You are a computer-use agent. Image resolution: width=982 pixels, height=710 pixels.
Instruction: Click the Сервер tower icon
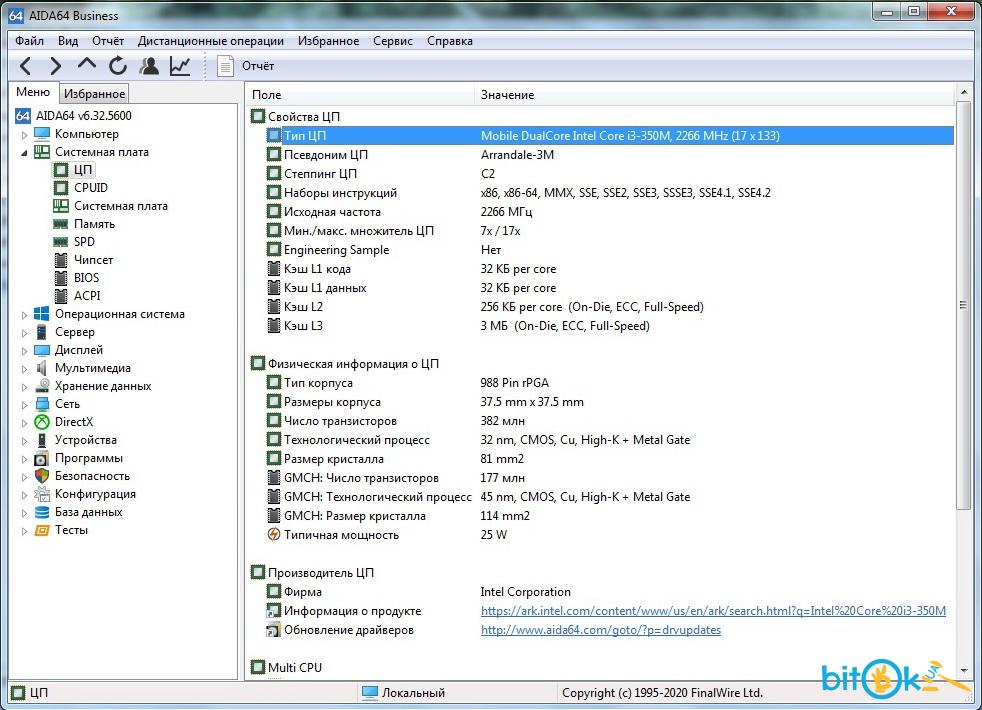(42, 332)
